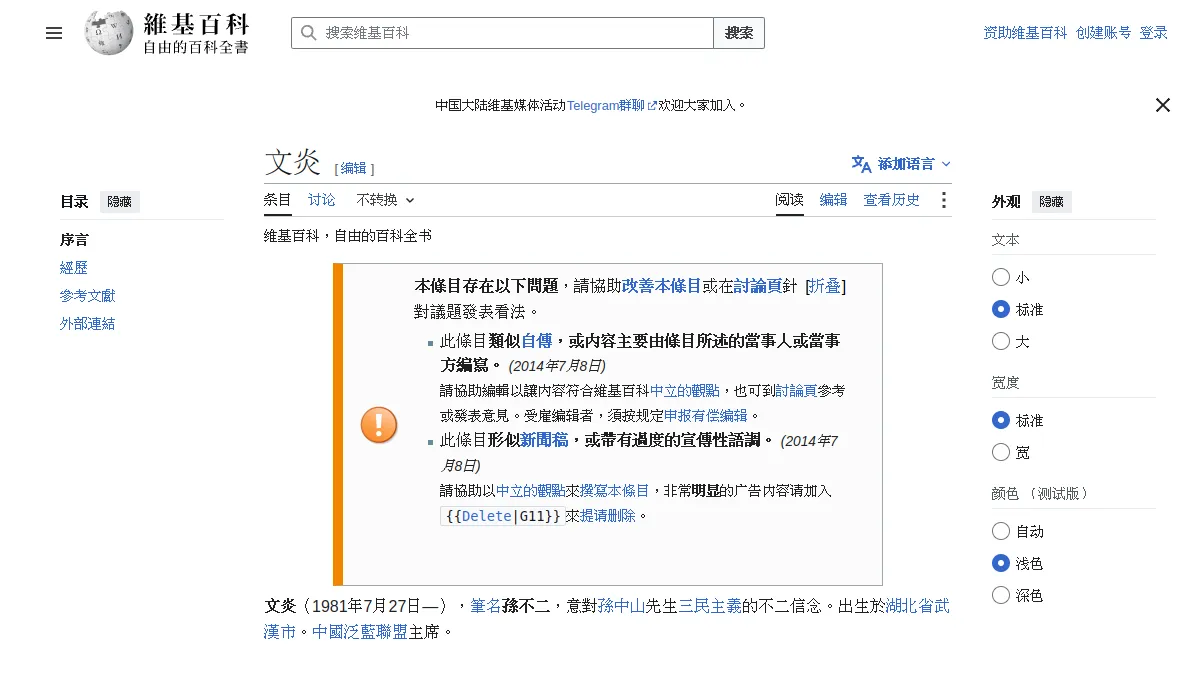Switch to the 讨论 tab
Viewport: 1200px width, 675px height.
322,200
